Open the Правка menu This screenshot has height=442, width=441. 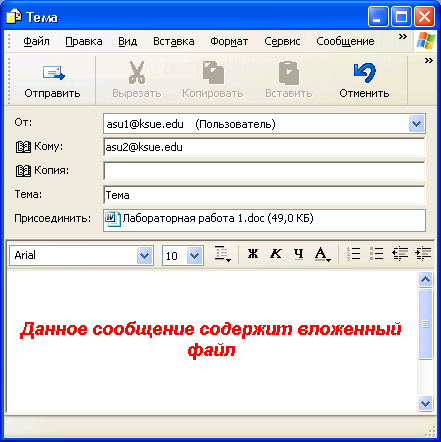(x=84, y=42)
